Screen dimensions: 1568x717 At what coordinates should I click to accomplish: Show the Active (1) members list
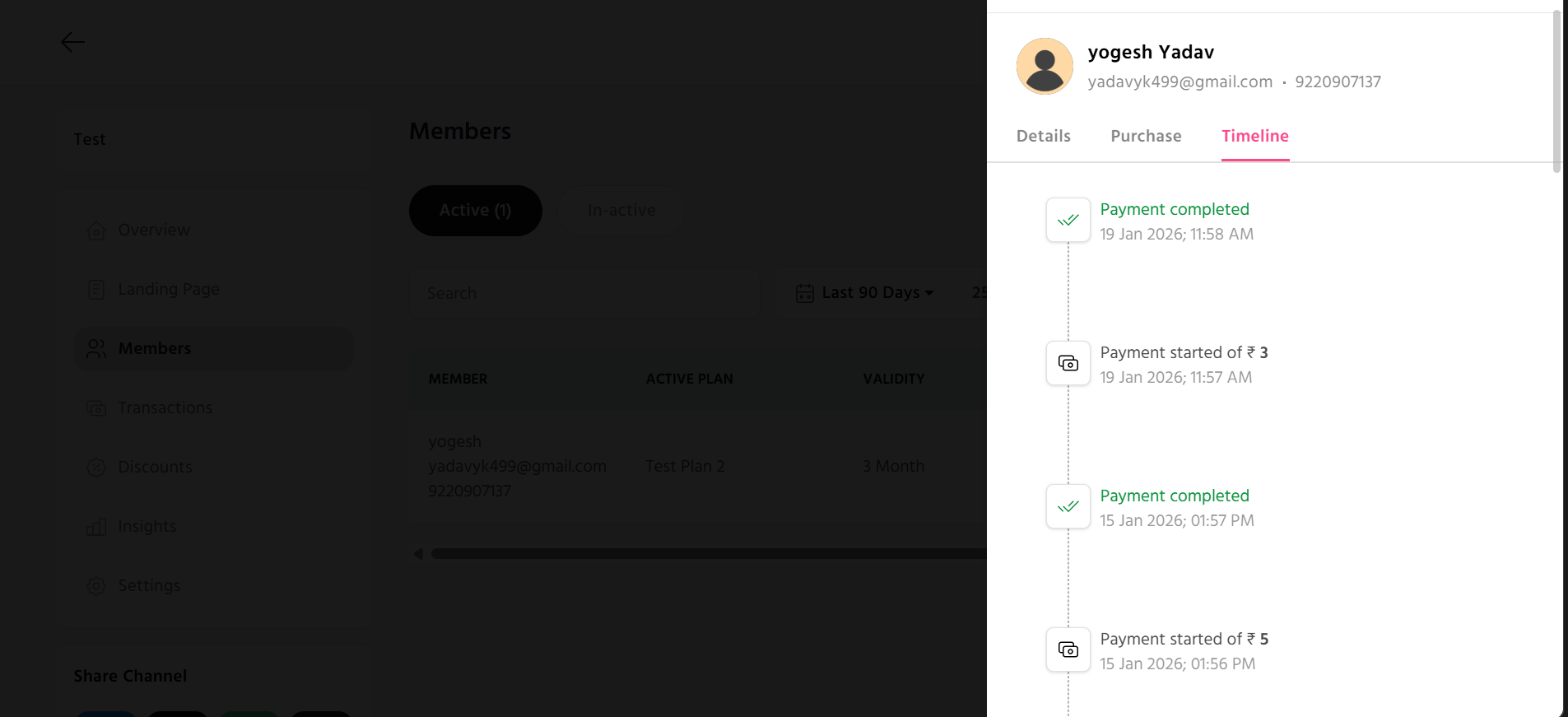[475, 211]
